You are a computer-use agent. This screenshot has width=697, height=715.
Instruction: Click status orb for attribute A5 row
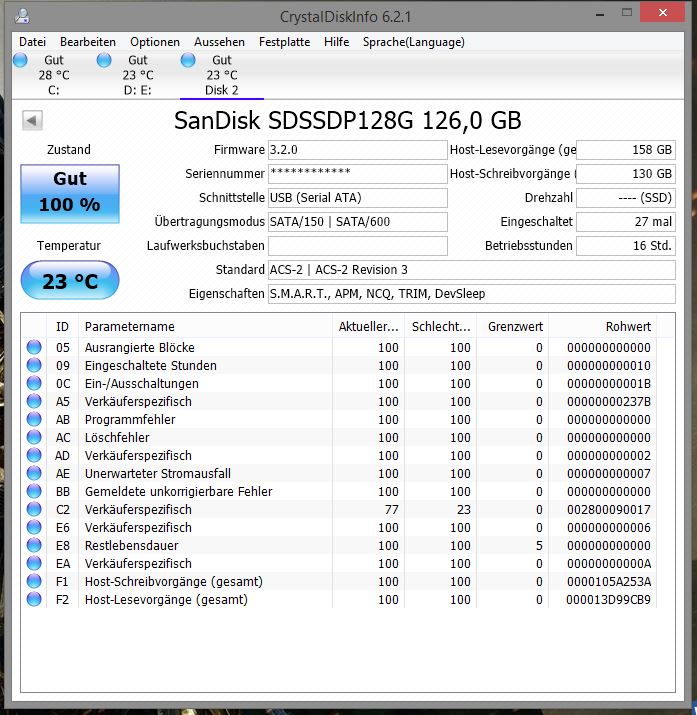tap(34, 401)
